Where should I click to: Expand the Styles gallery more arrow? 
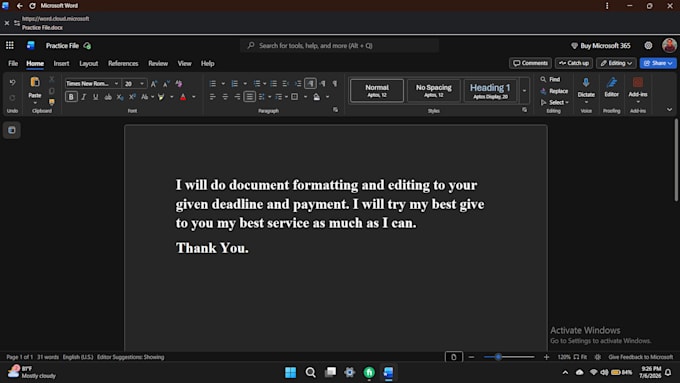coord(524,91)
